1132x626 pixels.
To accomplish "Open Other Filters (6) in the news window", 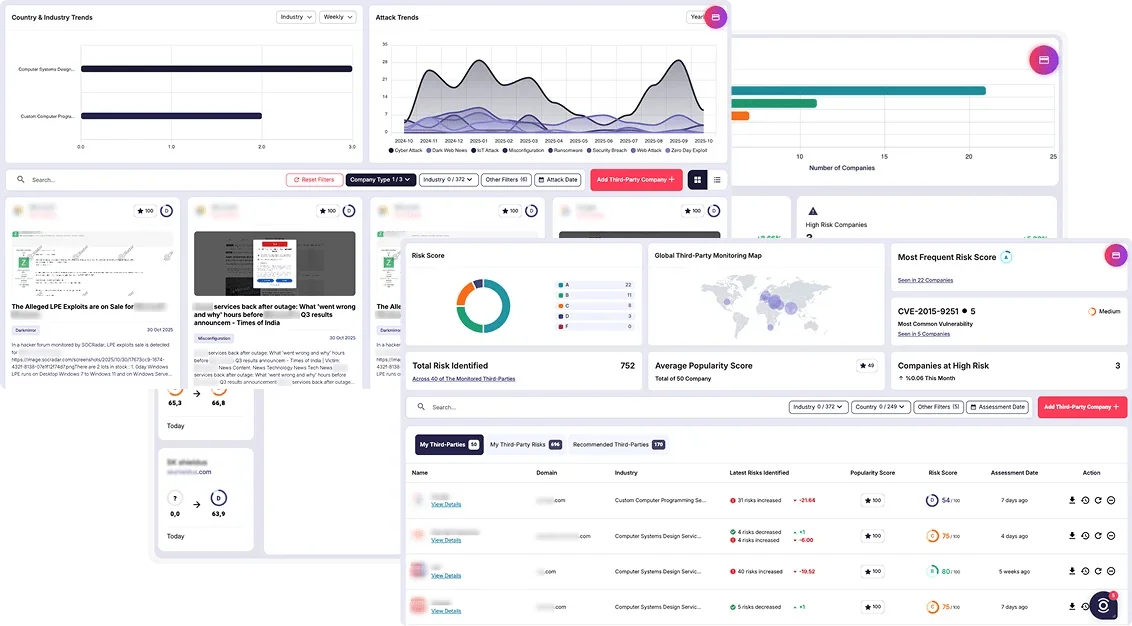I will coord(506,180).
